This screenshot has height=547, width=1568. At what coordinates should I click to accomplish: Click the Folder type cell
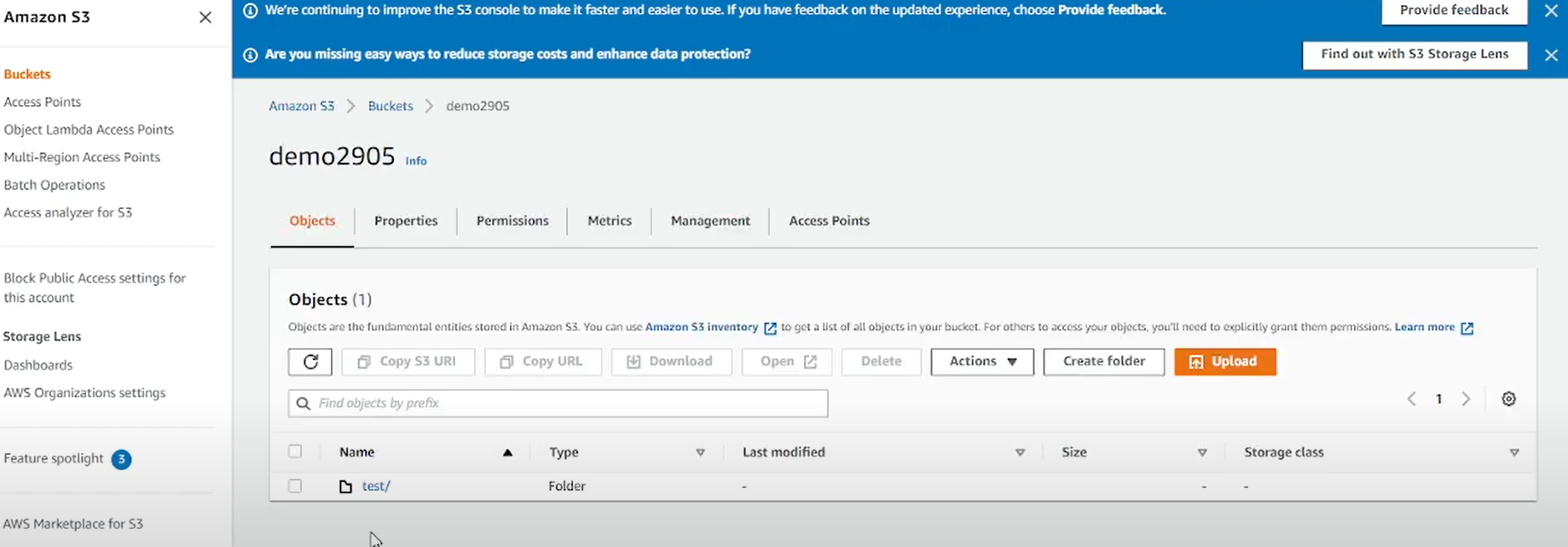(567, 486)
